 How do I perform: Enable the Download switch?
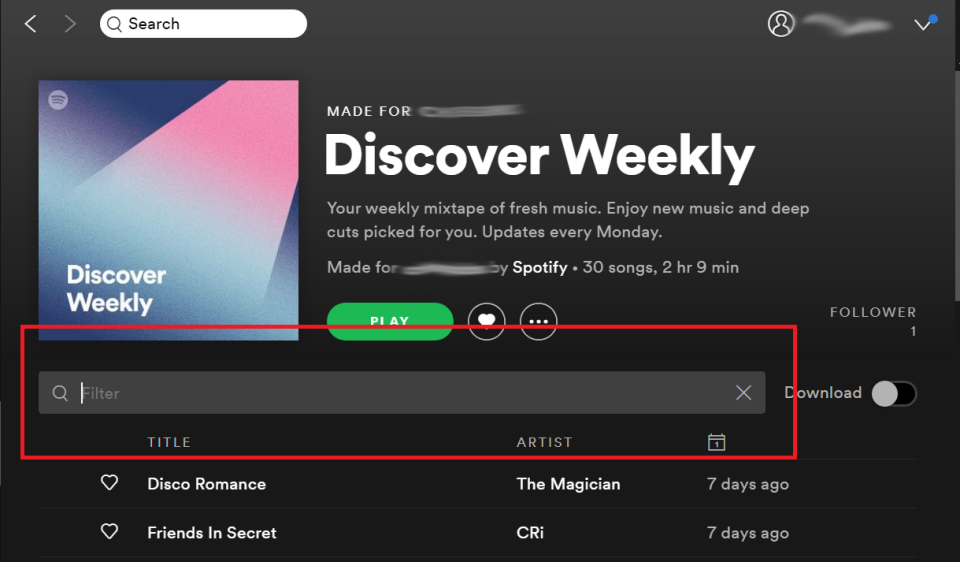894,393
